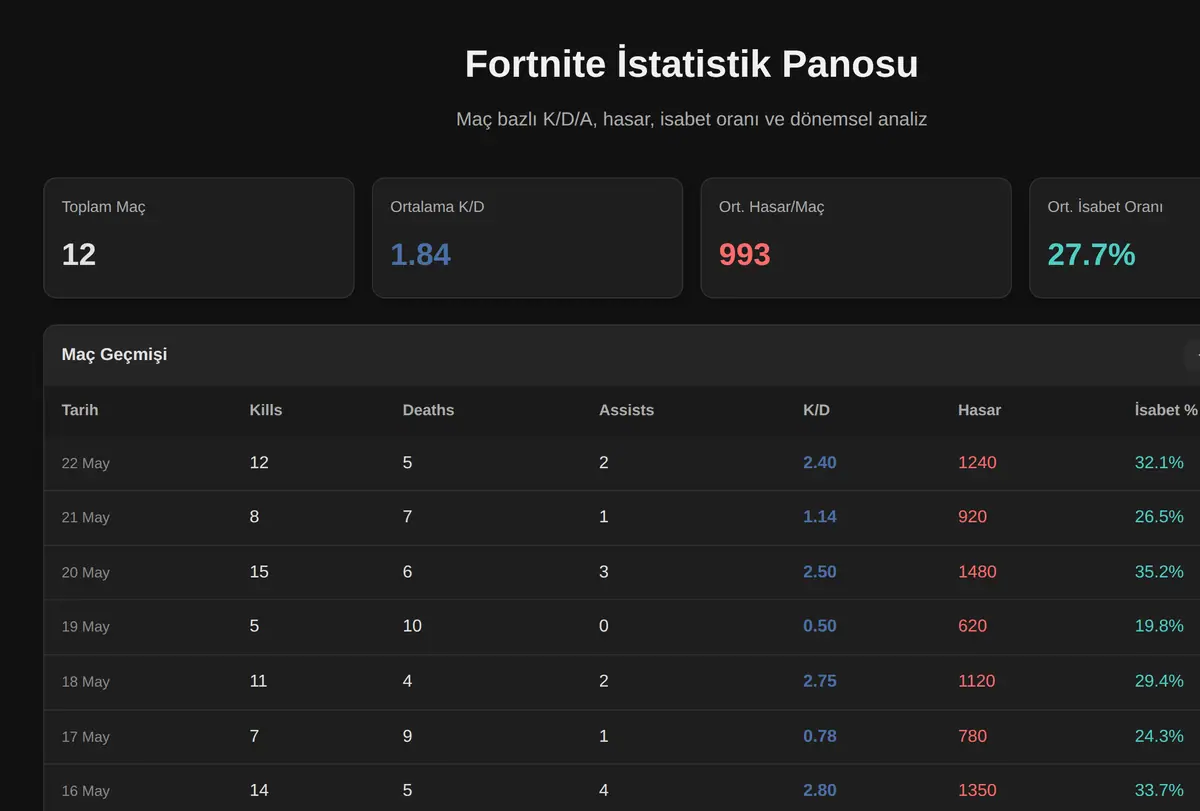This screenshot has width=1200, height=811.
Task: Click the İsabet value 29.4%
Action: pos(1159,681)
